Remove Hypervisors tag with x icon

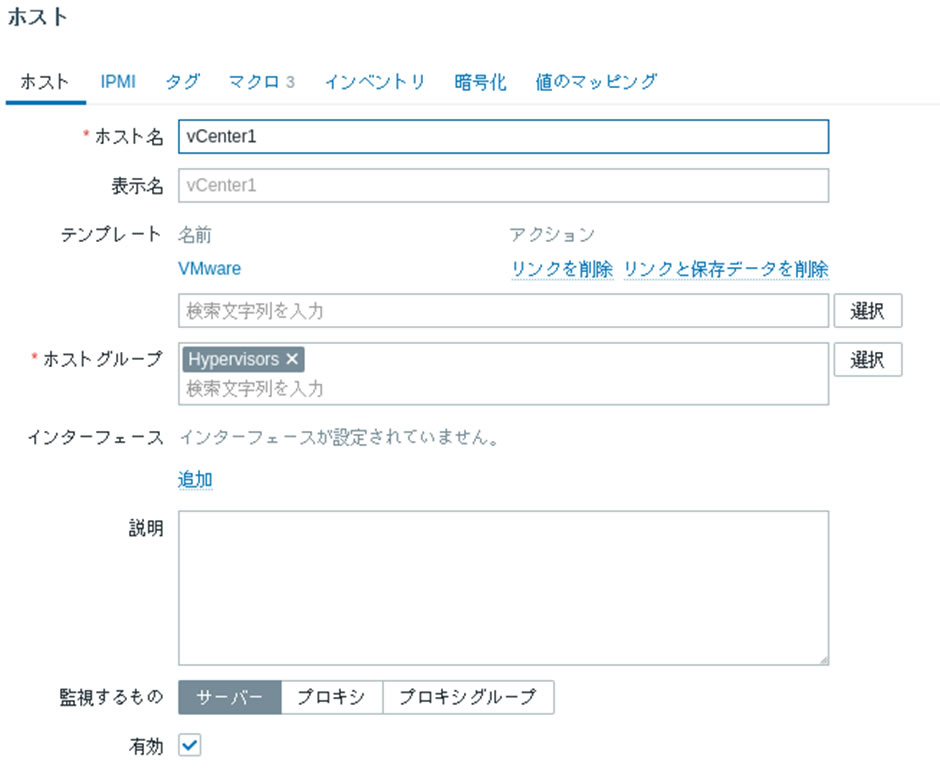292,359
